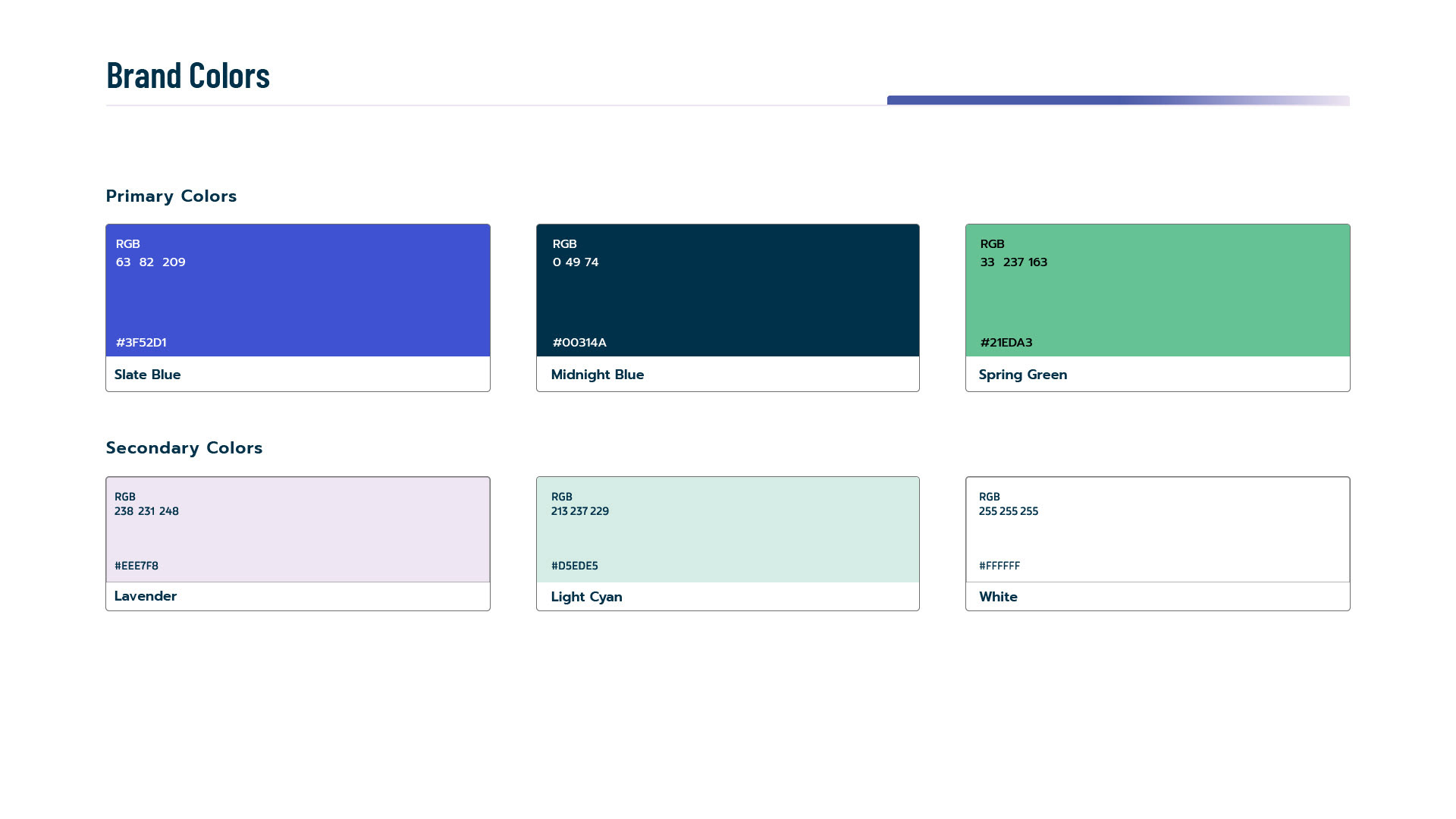1456x819 pixels.
Task: Click the 'Primary Colors' heading
Action: [171, 196]
